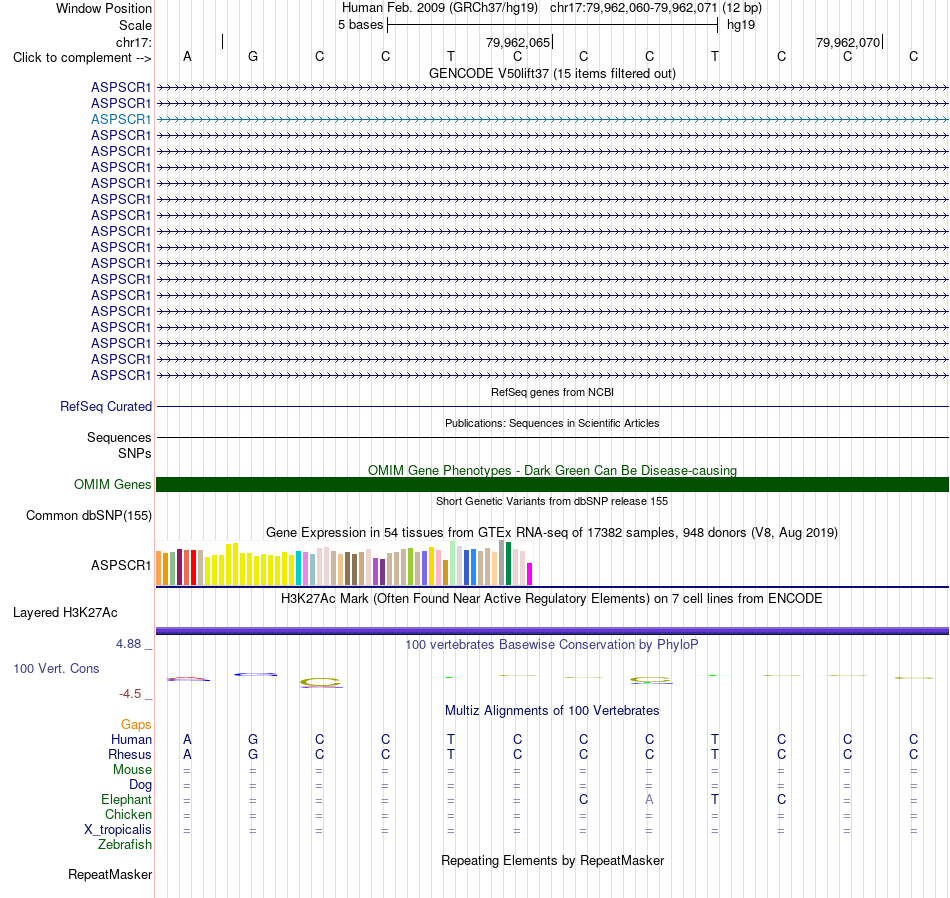Click the purple Layered H3K27Ac signal bar
Image resolution: width=950 pixels, height=898 pixels.
click(552, 631)
